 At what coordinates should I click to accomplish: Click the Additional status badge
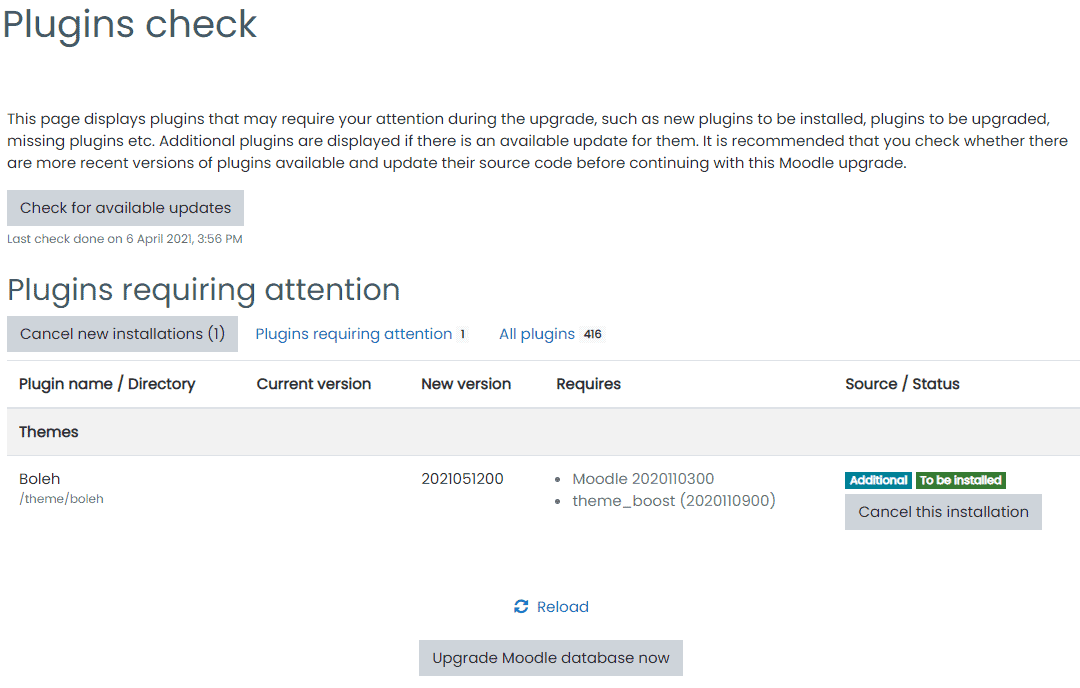click(x=878, y=480)
